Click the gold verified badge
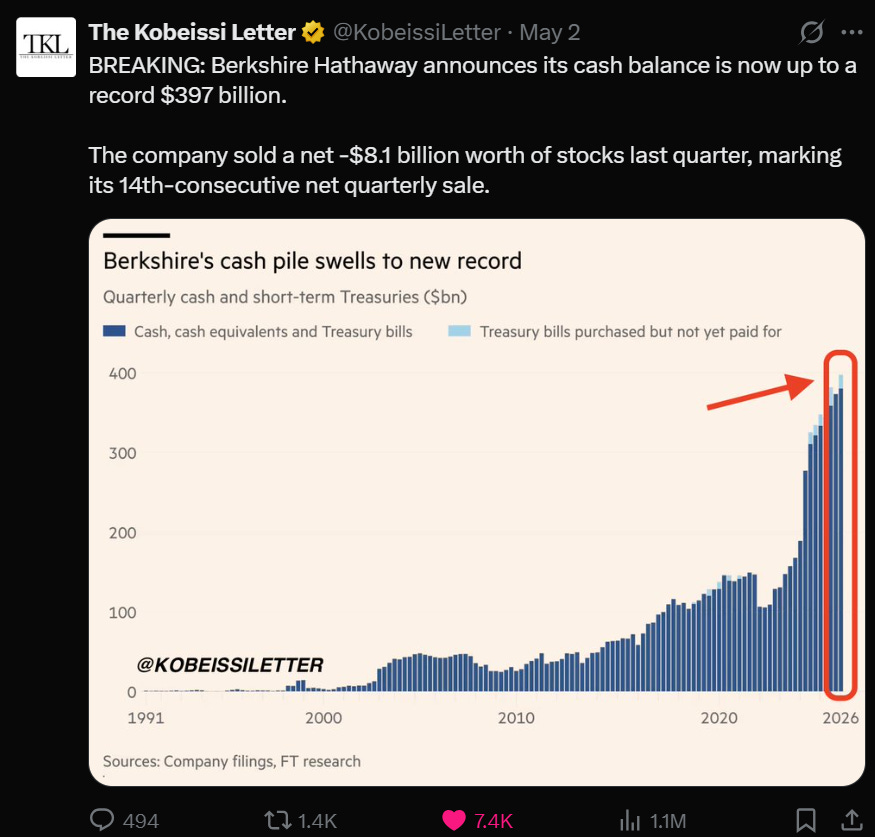 click(x=313, y=32)
